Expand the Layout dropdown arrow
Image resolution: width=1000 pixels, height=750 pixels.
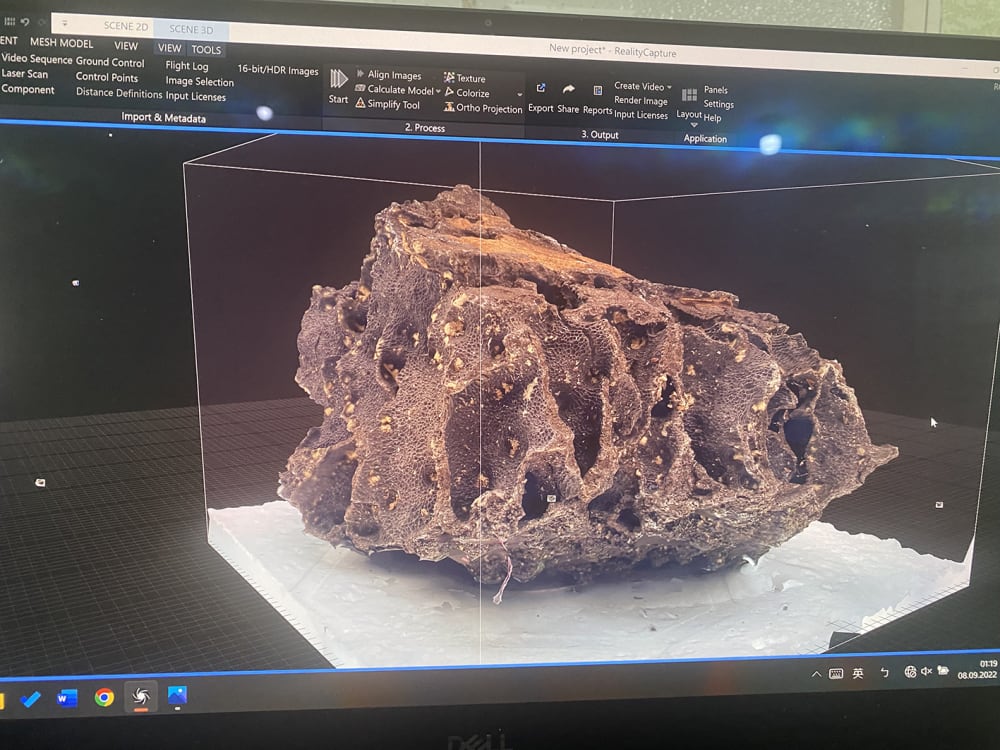[694, 124]
